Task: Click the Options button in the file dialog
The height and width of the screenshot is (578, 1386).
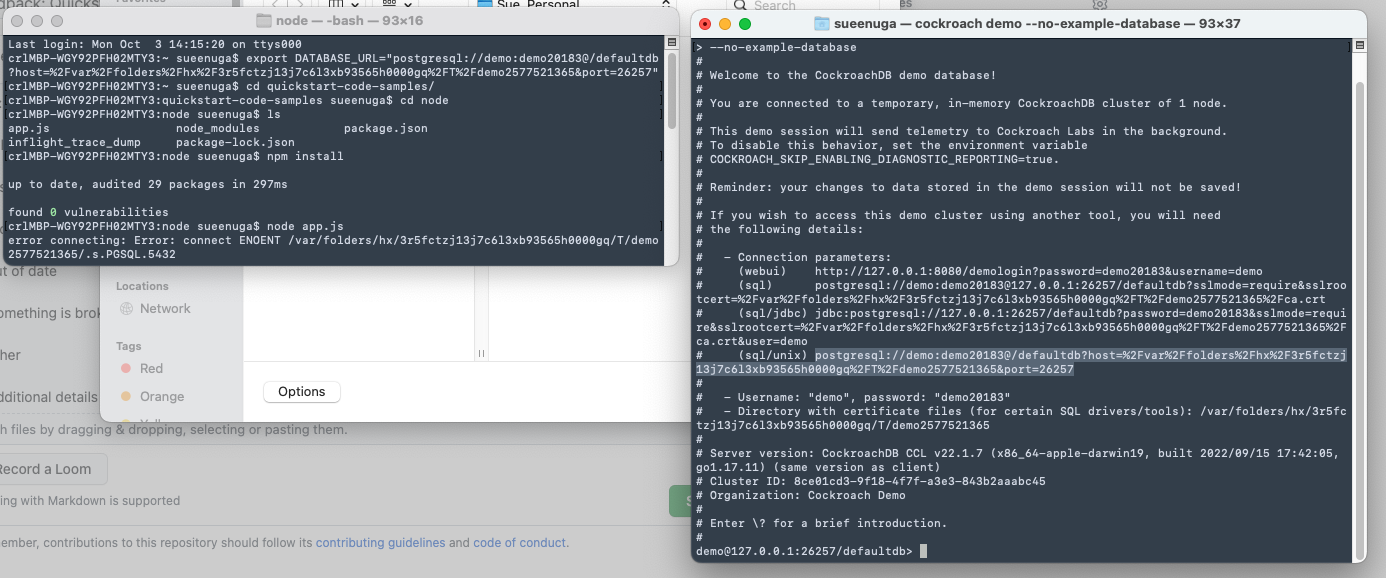Action: [302, 392]
